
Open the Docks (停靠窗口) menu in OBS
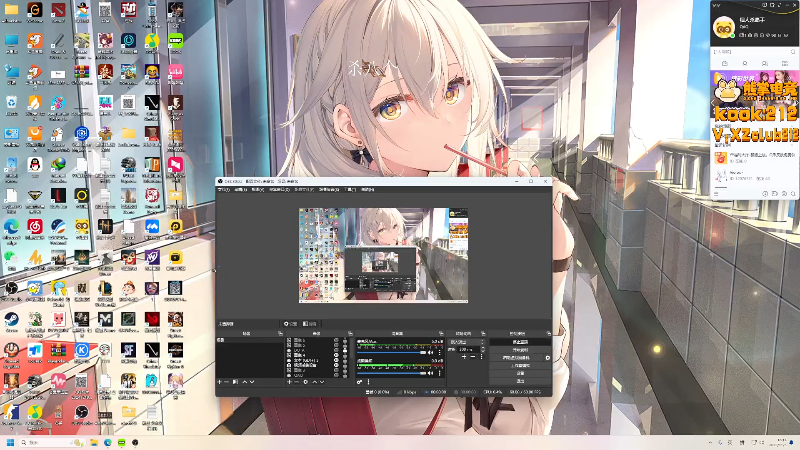[x=280, y=190]
